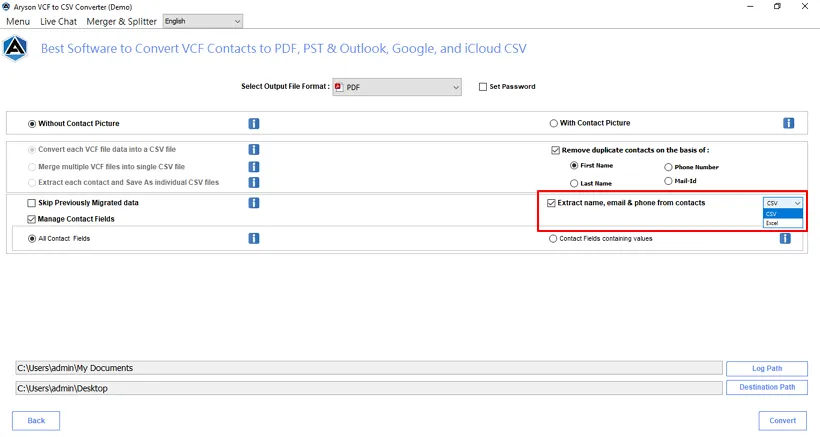Click the Best Software to Convert heading
This screenshot has width=820, height=437.
[283, 49]
